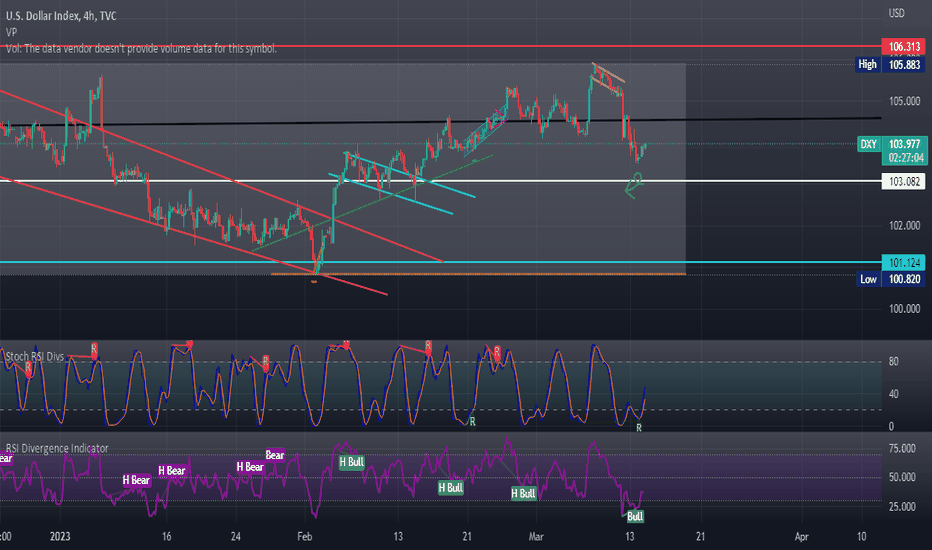The width and height of the screenshot is (932, 550).
Task: Click the green hand-drawn arrow annotation
Action: click(x=634, y=185)
